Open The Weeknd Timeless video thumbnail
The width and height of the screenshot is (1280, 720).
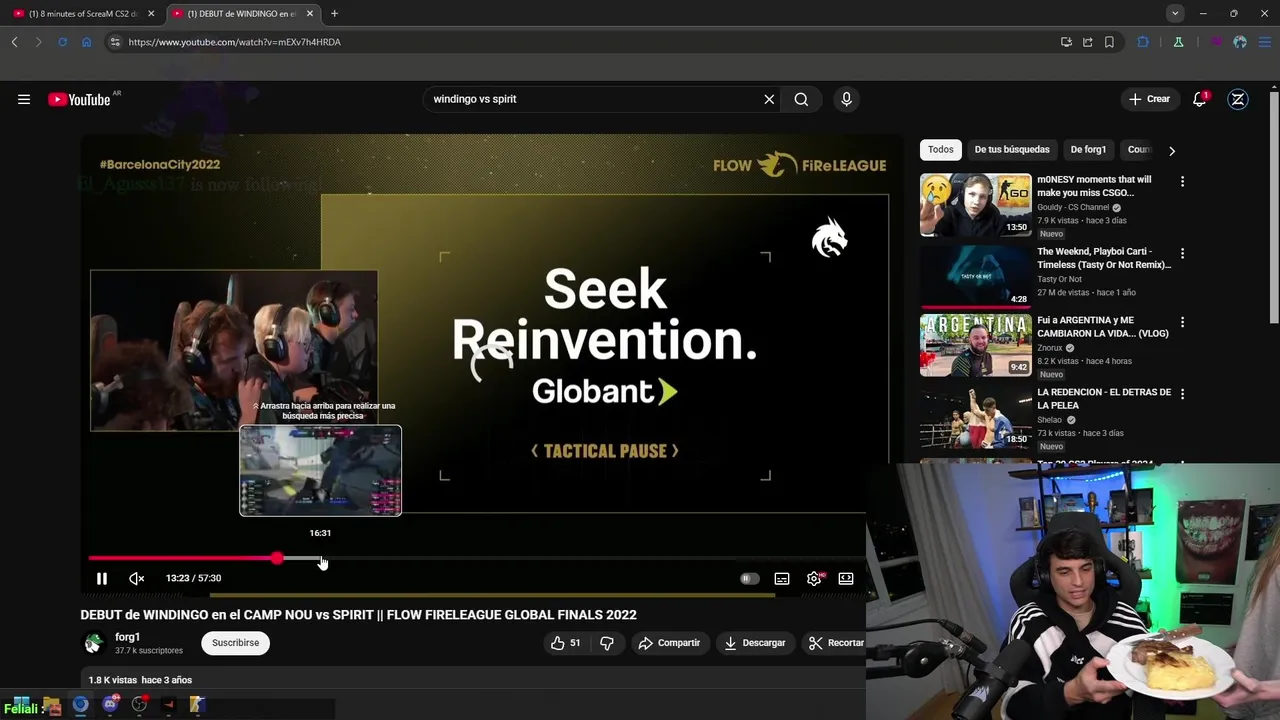[x=975, y=277]
